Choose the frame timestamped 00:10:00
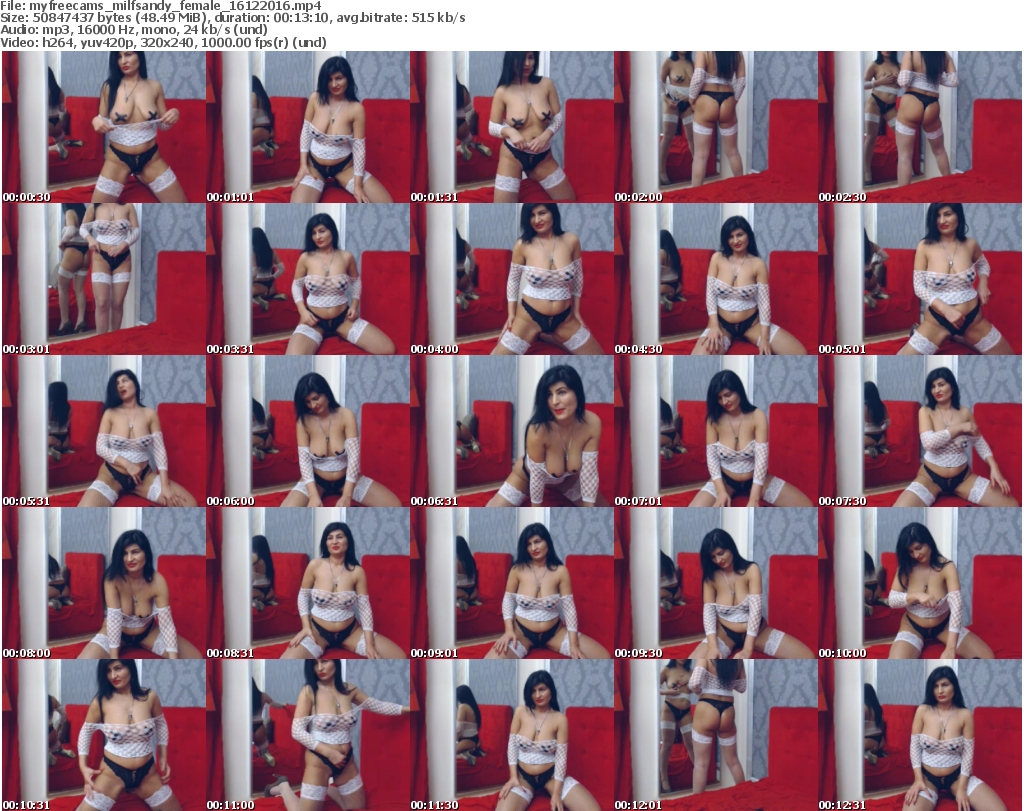 [x=920, y=583]
